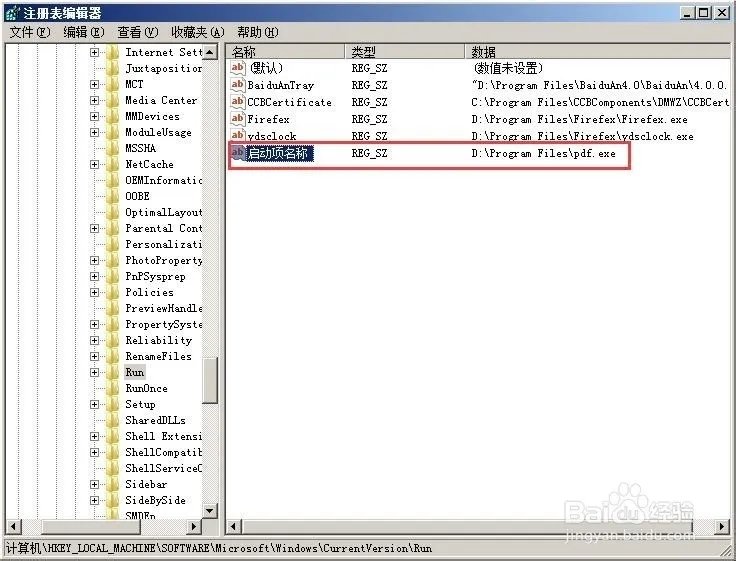Expand the Parental Controls key
The height and width of the screenshot is (561, 736).
coord(94,228)
